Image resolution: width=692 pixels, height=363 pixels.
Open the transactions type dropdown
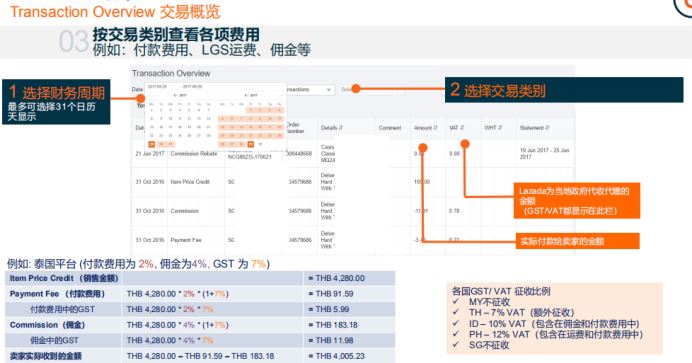coord(310,90)
